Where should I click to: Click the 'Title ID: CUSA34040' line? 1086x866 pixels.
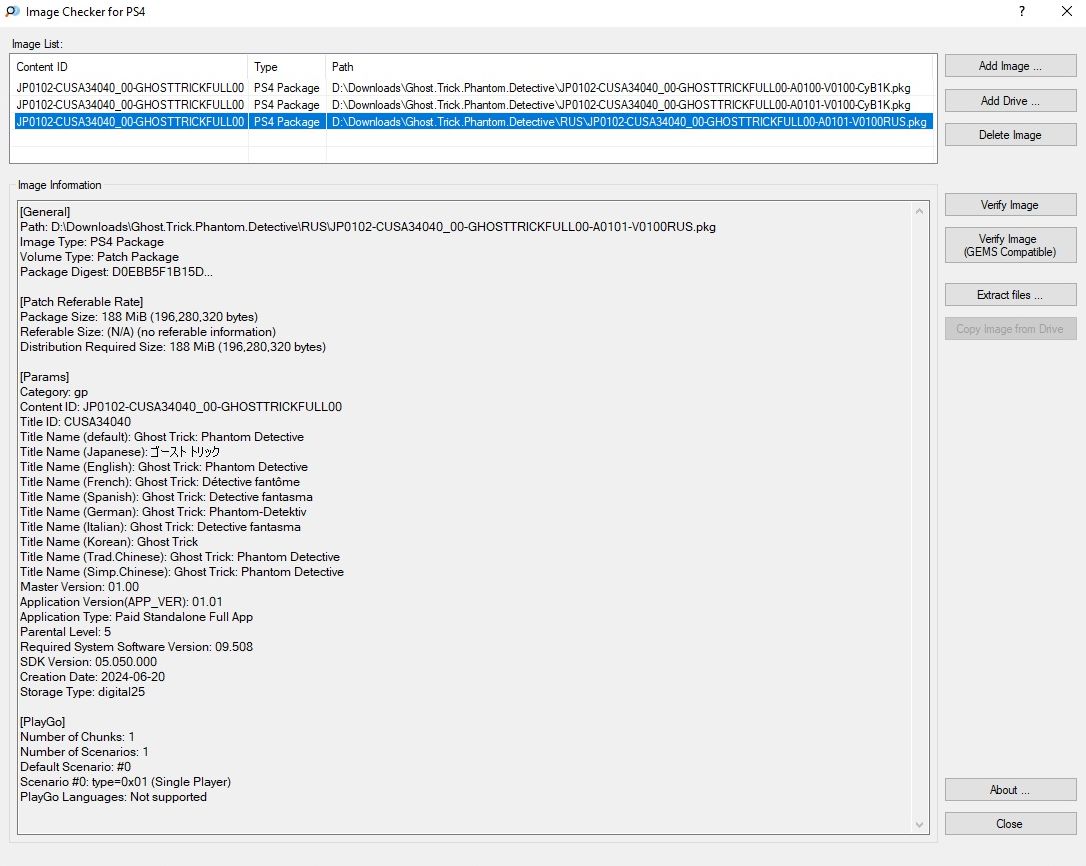75,422
